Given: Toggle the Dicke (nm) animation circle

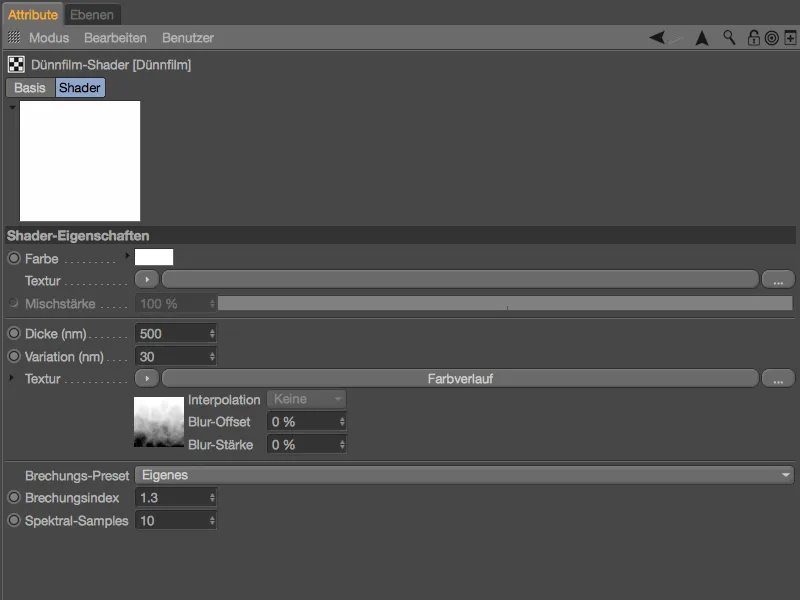Looking at the screenshot, I should [14, 333].
